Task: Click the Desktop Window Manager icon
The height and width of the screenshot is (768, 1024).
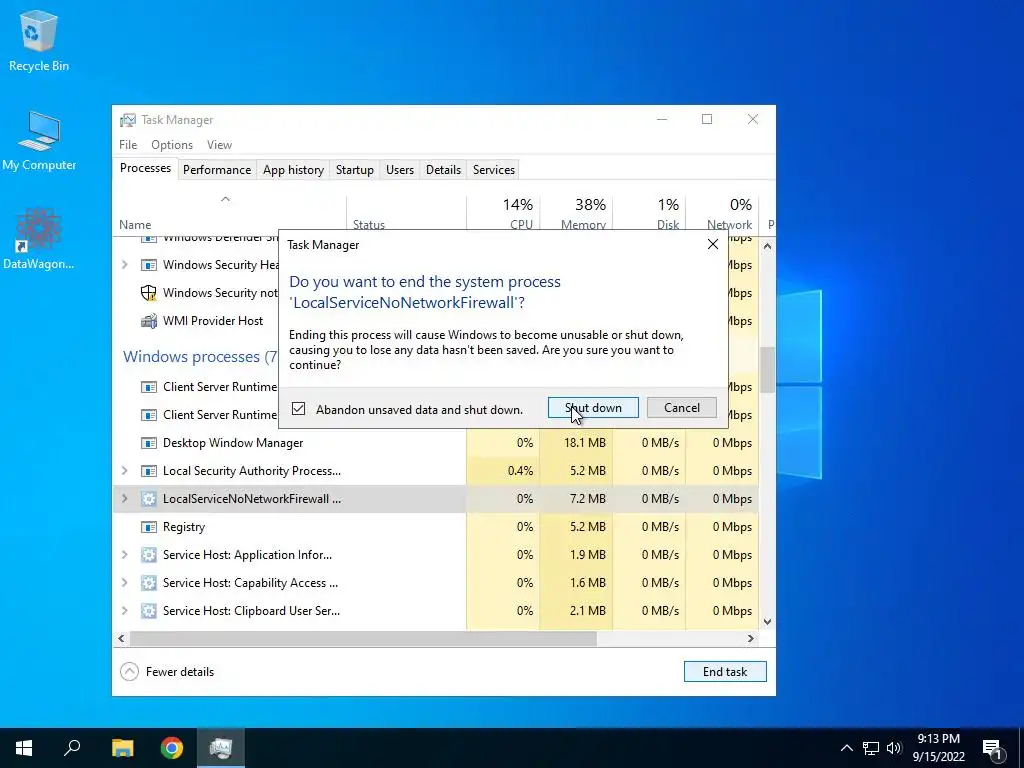Action: [x=149, y=443]
